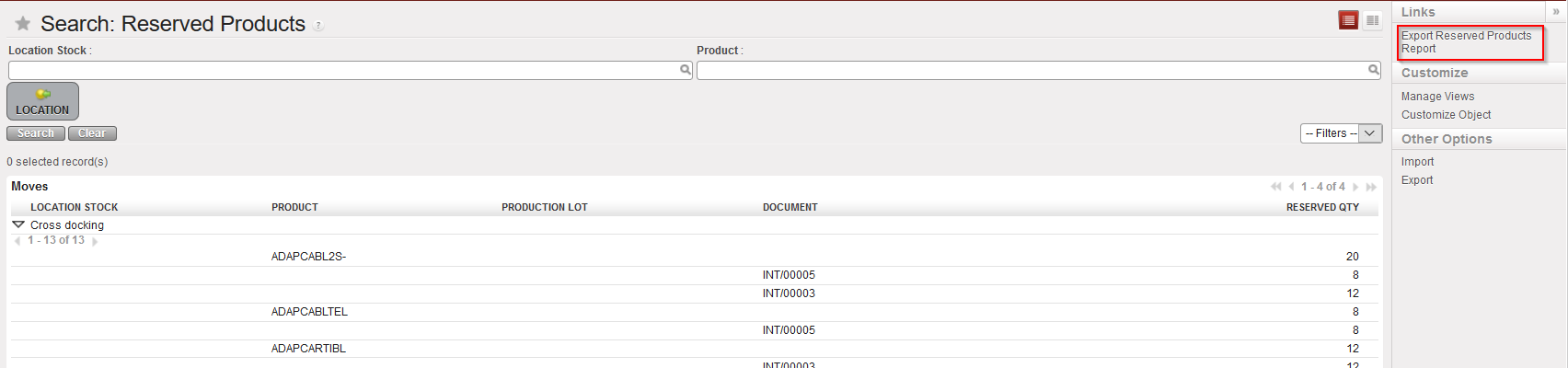The image size is (1568, 368).
Task: Click the Product field search magnifier
Action: coord(1373,70)
